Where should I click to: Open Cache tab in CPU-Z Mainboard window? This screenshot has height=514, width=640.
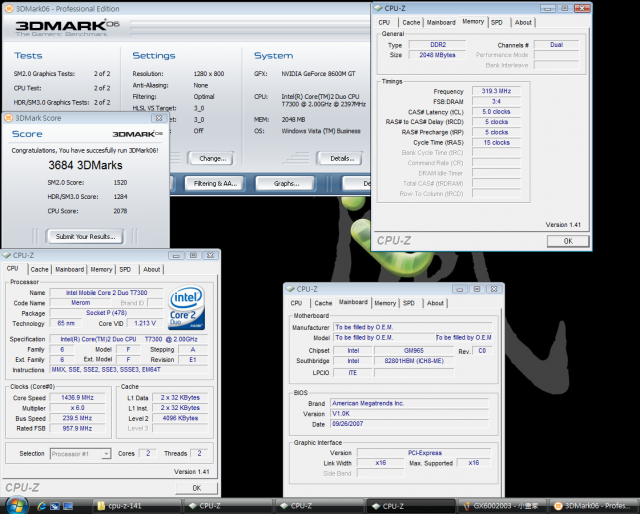click(x=323, y=303)
